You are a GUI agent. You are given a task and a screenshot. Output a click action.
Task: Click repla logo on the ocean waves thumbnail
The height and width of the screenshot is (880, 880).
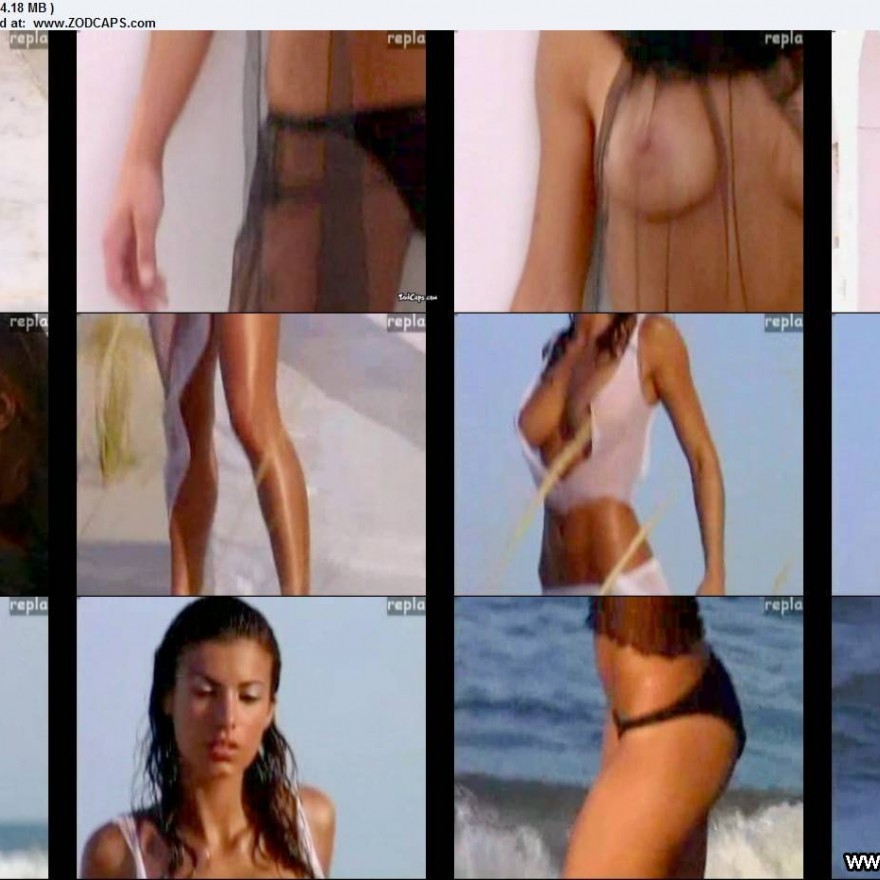[x=783, y=605]
